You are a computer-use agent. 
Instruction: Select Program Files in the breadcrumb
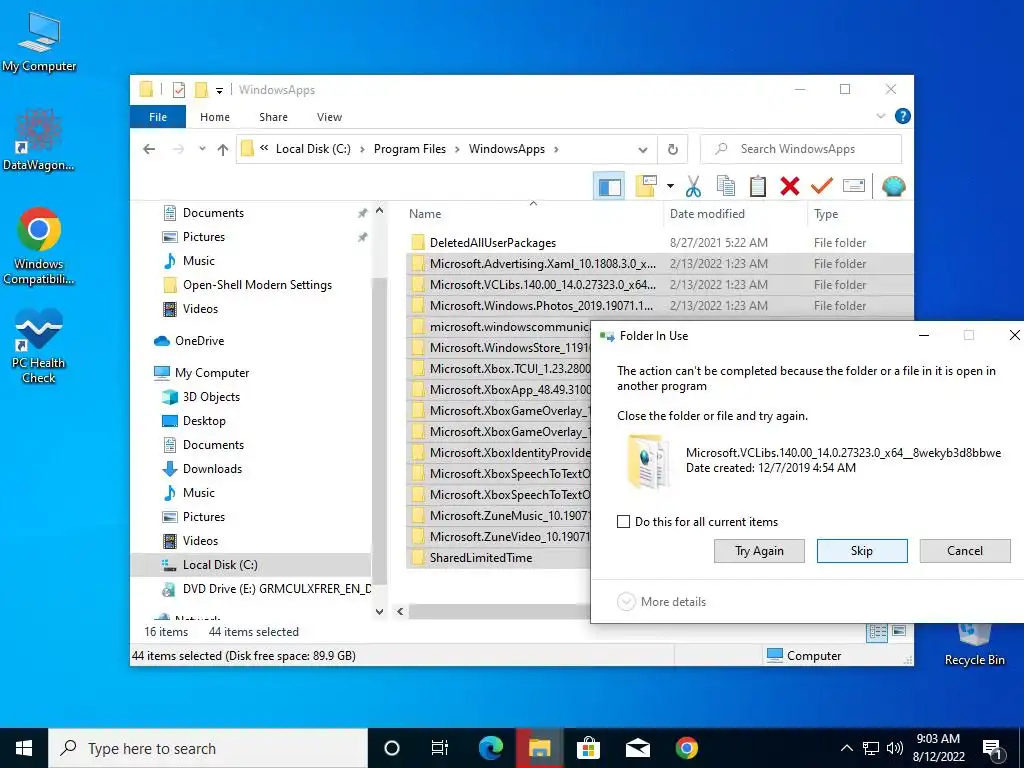[x=409, y=149]
